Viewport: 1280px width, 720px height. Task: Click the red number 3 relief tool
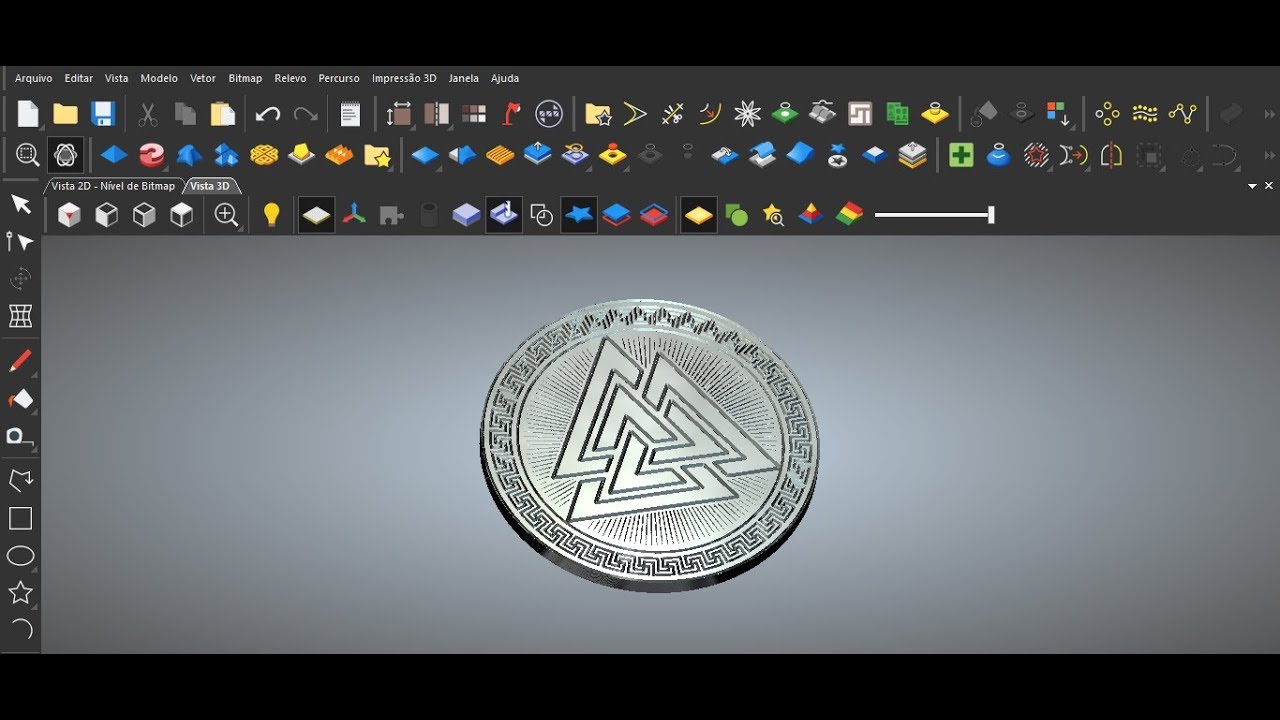[151, 155]
